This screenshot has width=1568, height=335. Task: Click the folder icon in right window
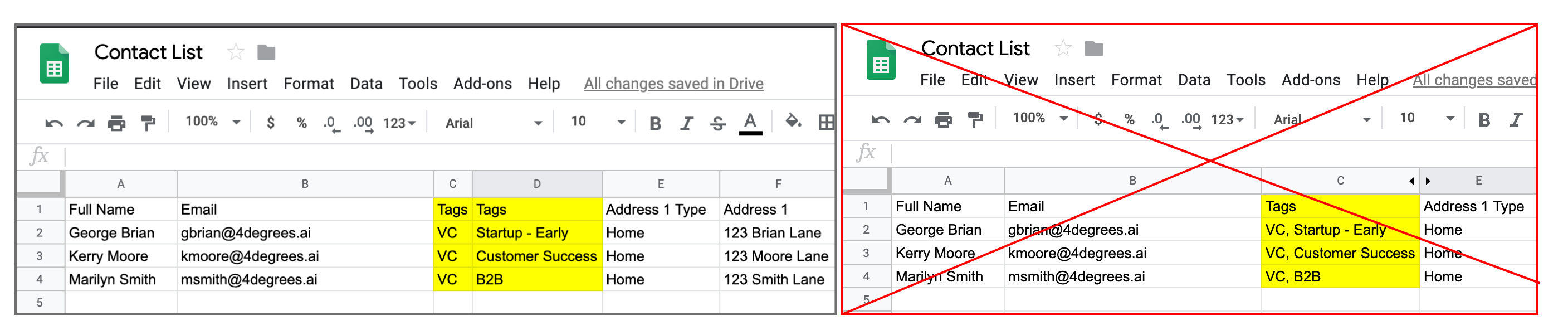(x=1094, y=48)
